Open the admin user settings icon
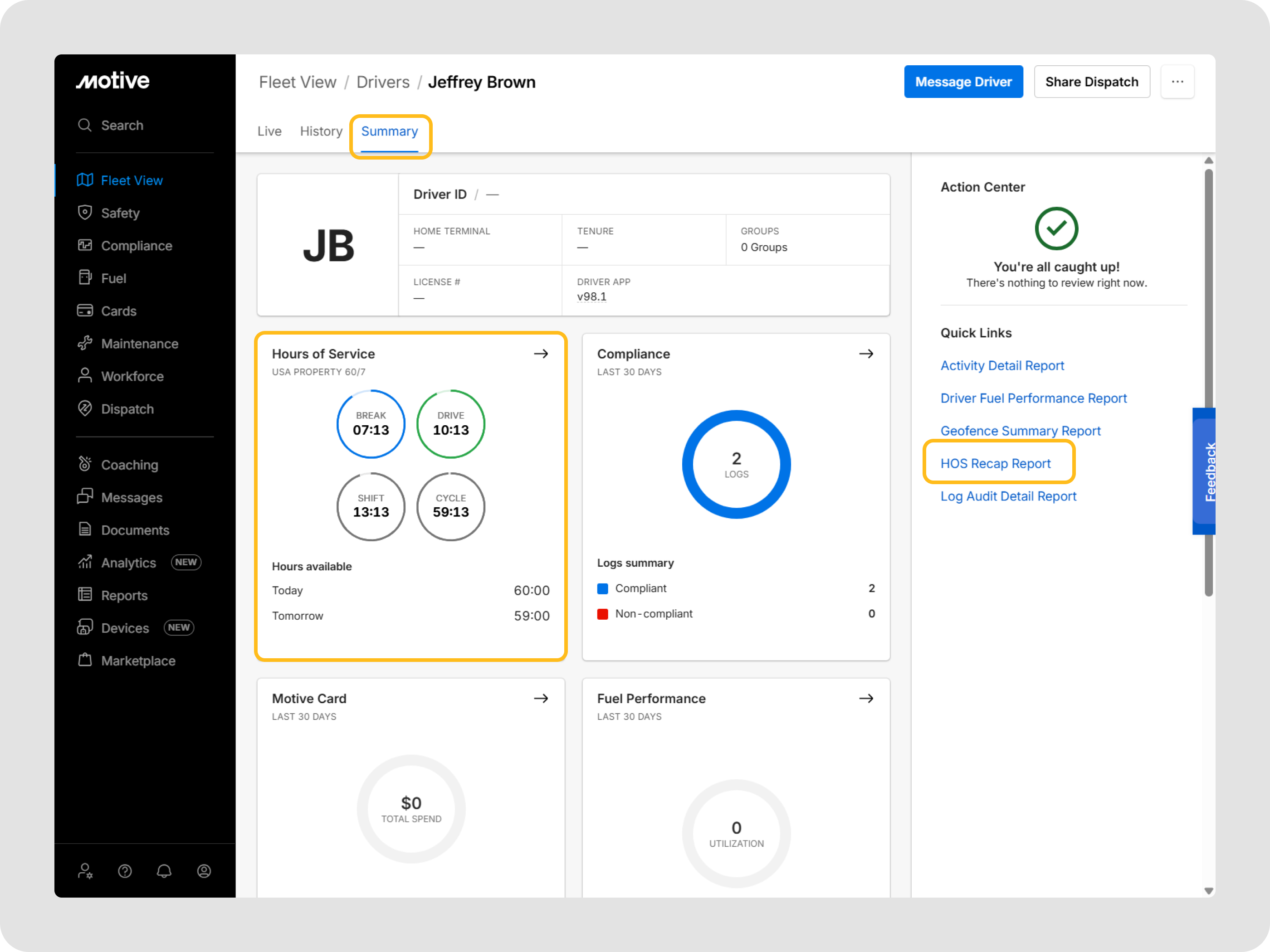 coord(85,871)
